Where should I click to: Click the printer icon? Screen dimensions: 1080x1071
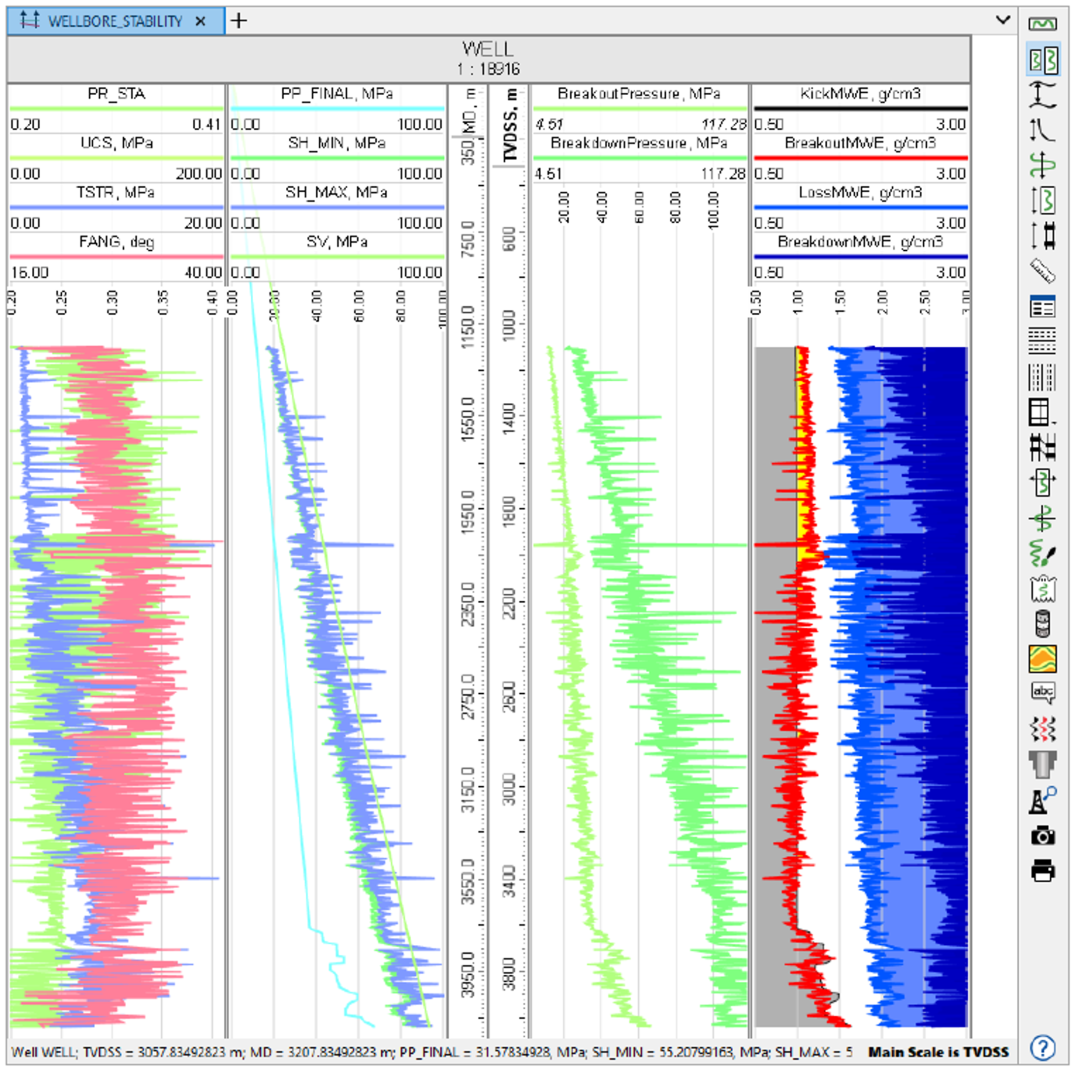[x=1042, y=871]
